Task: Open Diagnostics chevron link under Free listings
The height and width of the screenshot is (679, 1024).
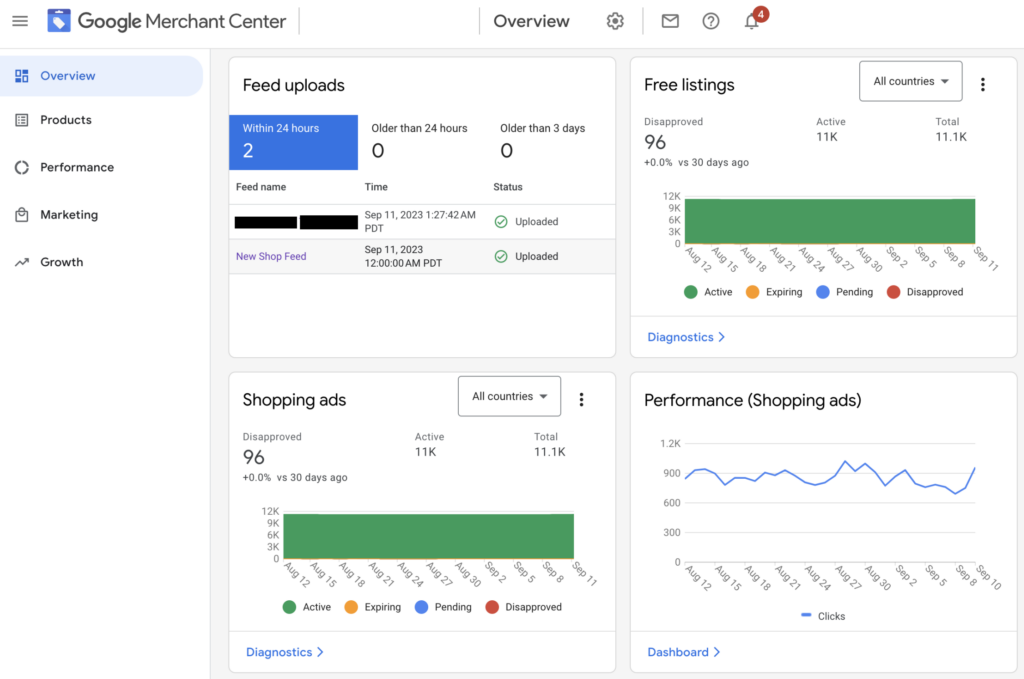Action: (686, 337)
